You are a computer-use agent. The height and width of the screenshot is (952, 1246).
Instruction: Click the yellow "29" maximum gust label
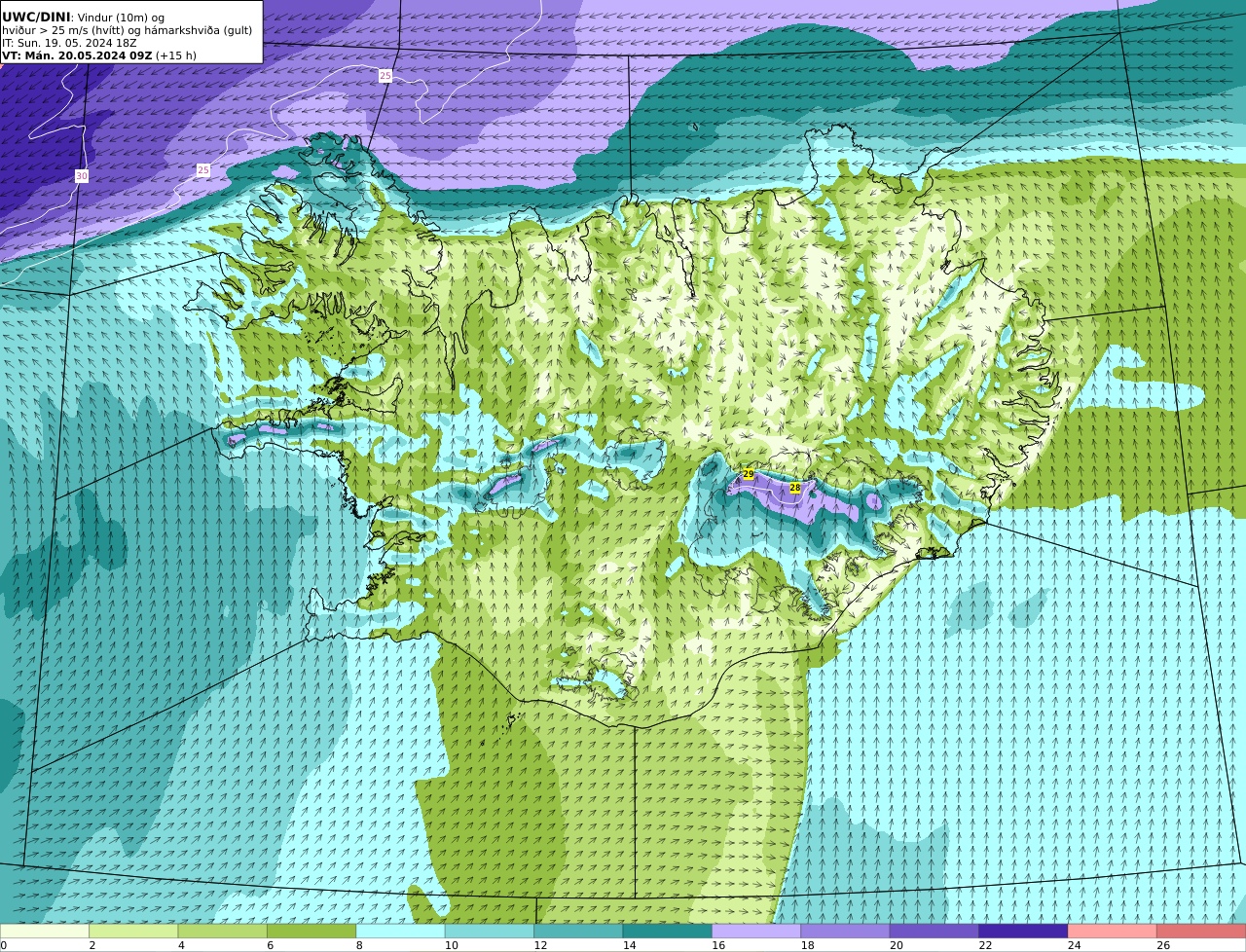749,474
